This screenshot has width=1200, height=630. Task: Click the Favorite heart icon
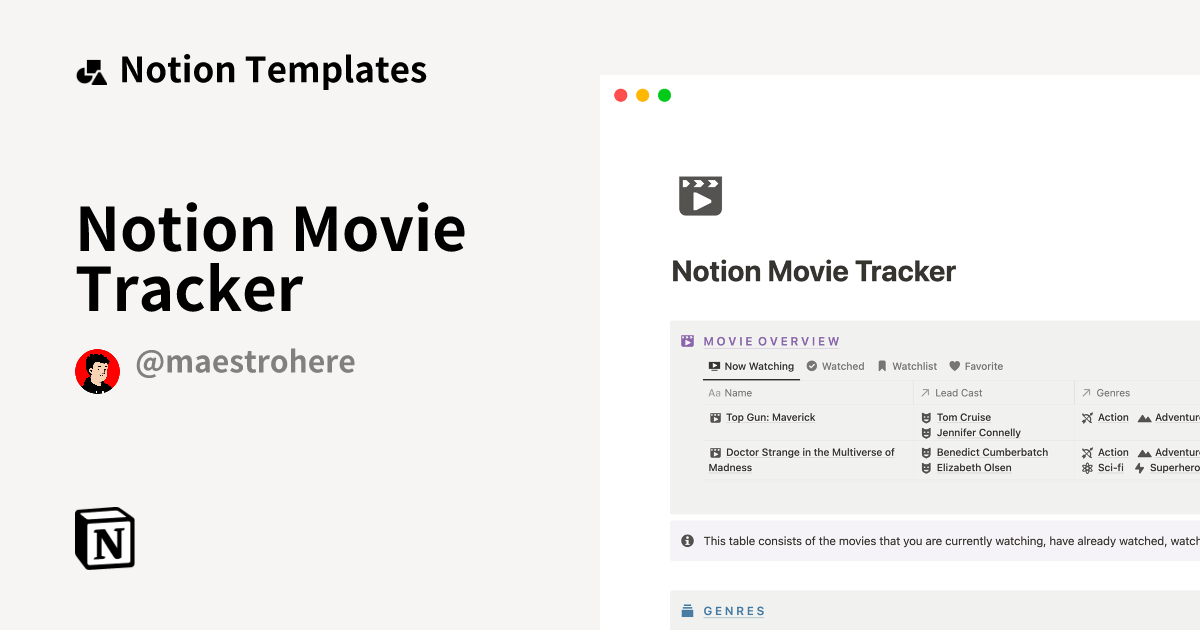pyautogui.click(x=955, y=366)
